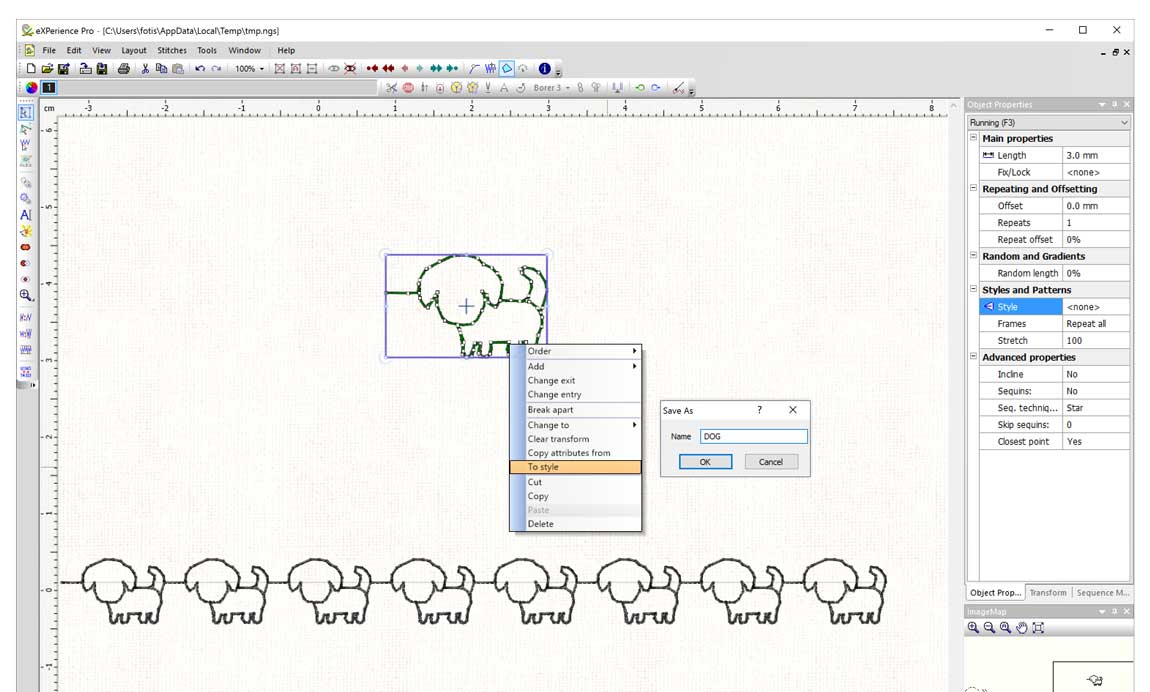
Task: Click the Stretch value 100
Action: point(1096,341)
